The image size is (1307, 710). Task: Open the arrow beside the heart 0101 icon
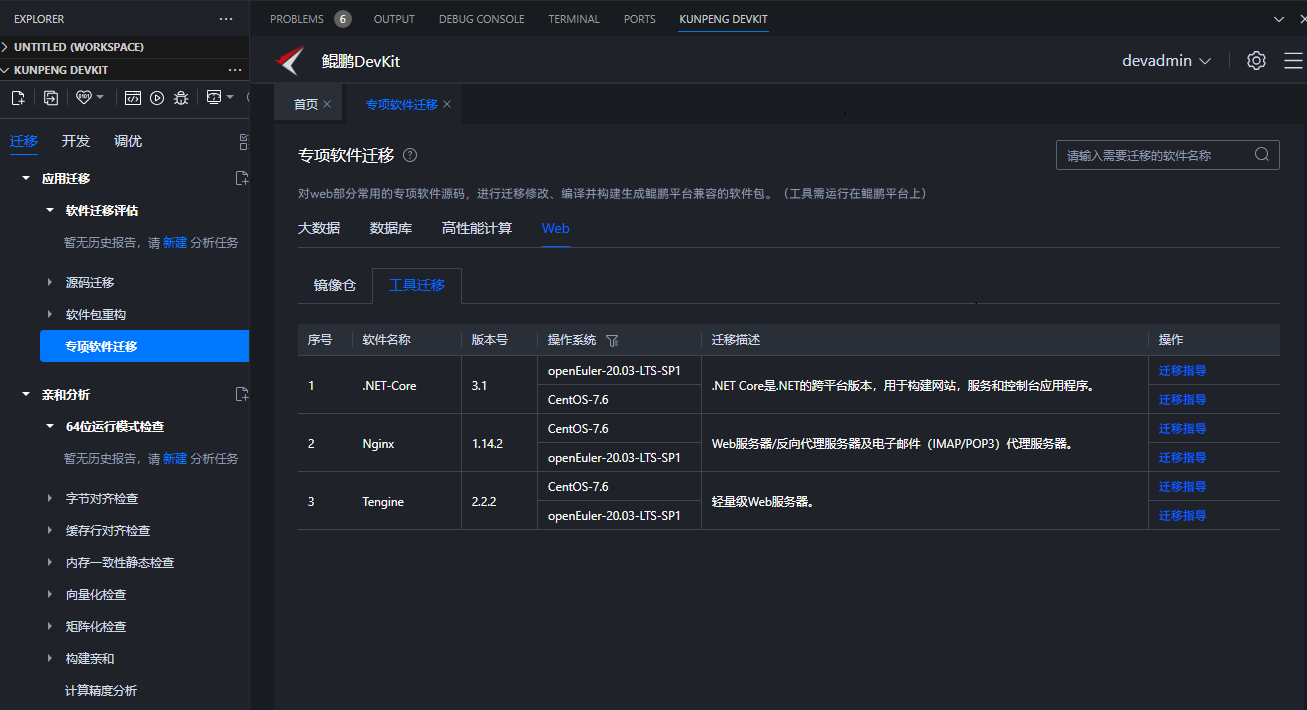(100, 97)
